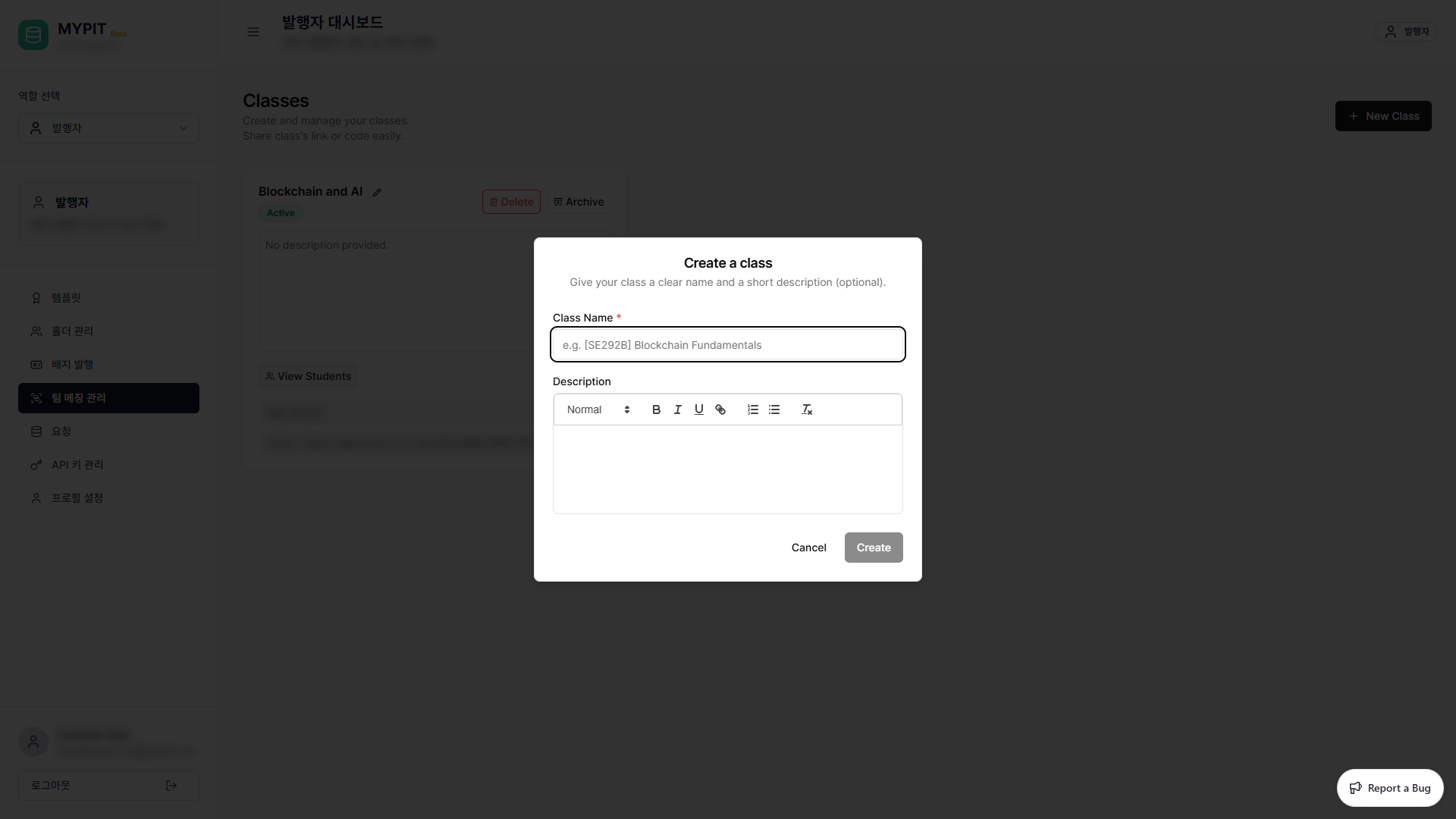Click the hamburger menu icon in header

(x=253, y=32)
